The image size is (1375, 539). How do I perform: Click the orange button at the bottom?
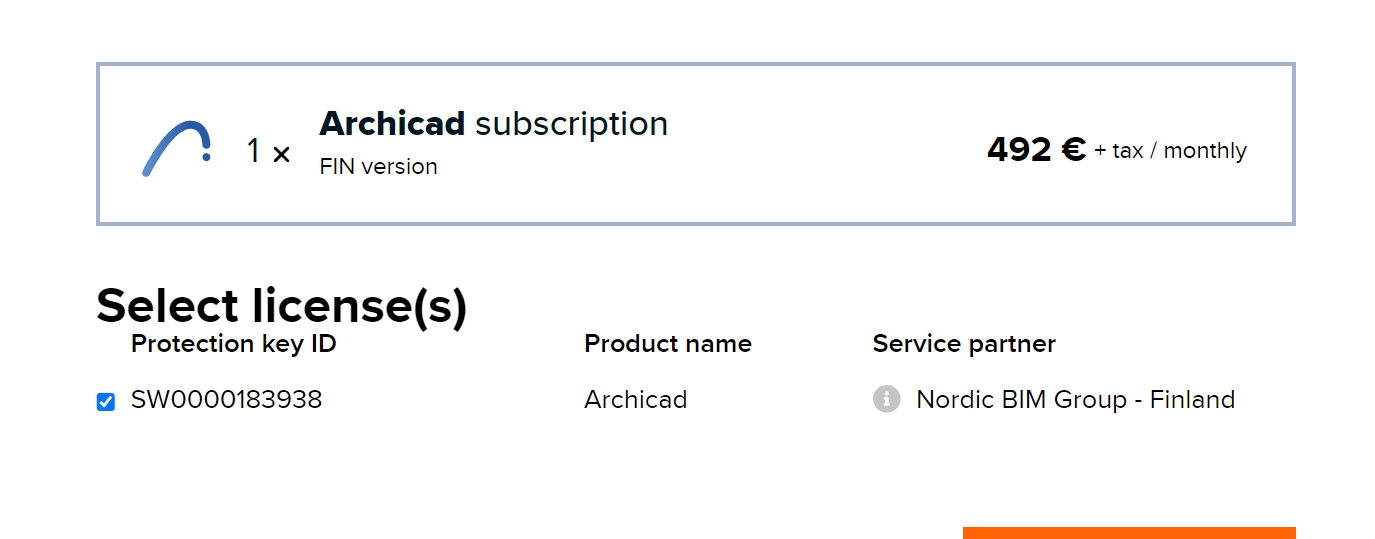tap(1128, 532)
